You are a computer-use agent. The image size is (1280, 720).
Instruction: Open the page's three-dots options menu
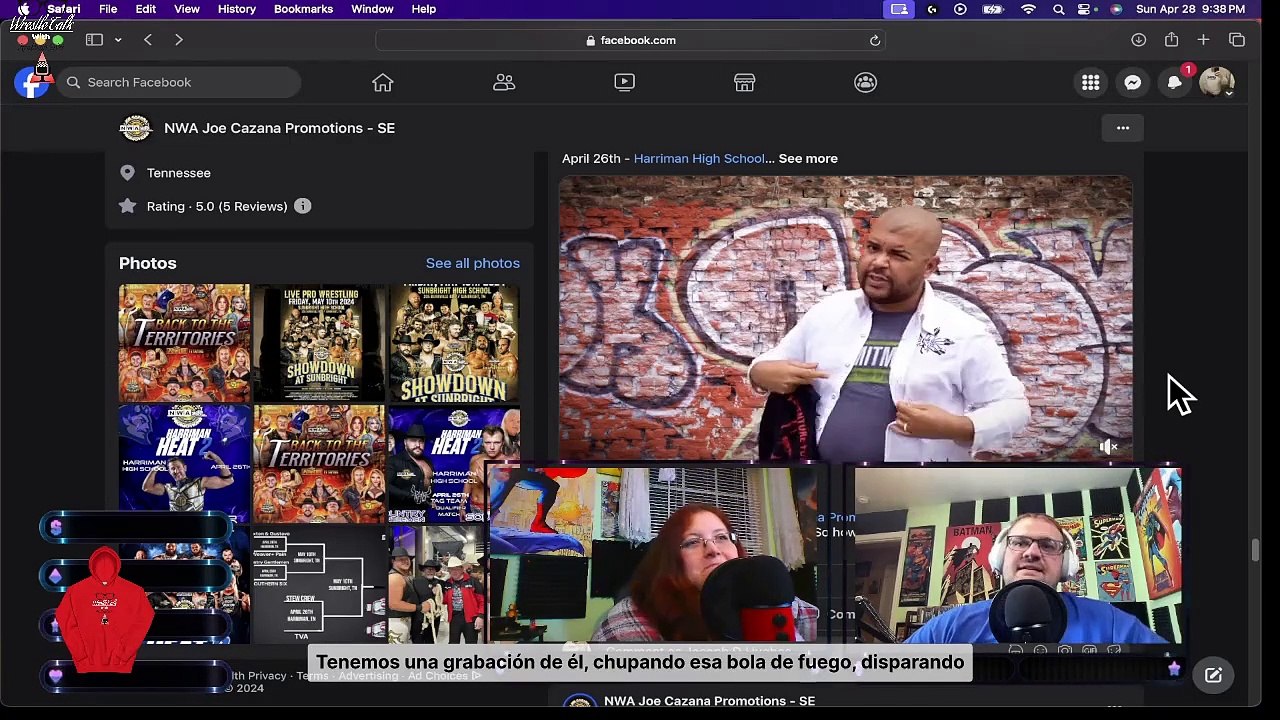1122,128
